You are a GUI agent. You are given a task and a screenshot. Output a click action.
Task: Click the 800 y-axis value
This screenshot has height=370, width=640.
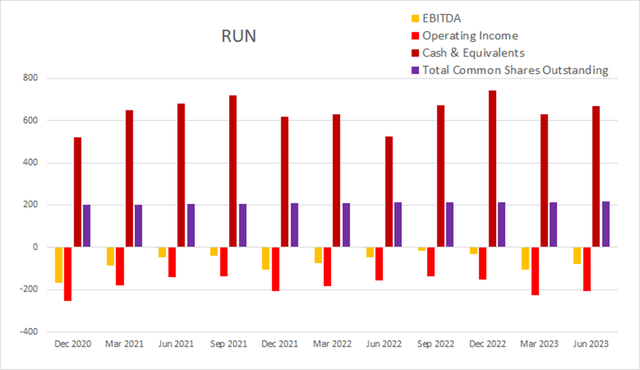(30, 78)
